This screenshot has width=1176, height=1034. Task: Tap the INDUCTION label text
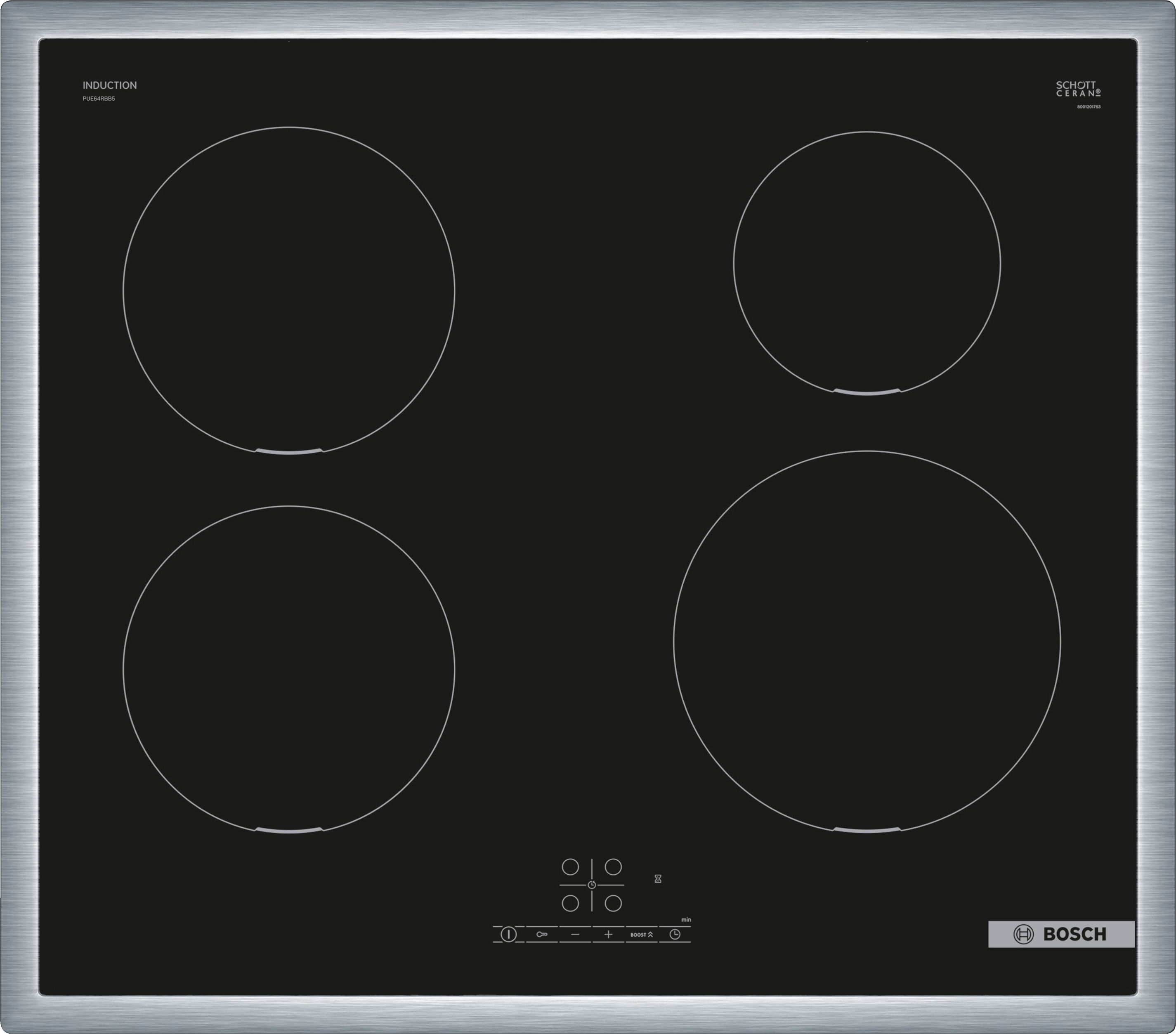(110, 85)
